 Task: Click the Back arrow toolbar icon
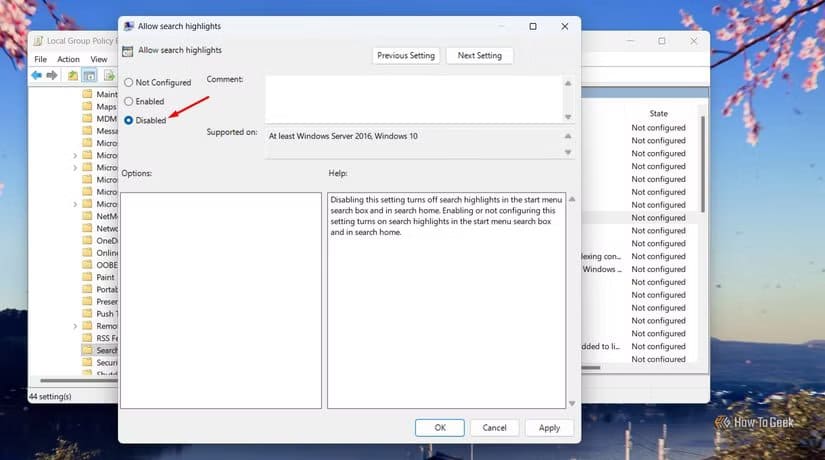pos(37,75)
